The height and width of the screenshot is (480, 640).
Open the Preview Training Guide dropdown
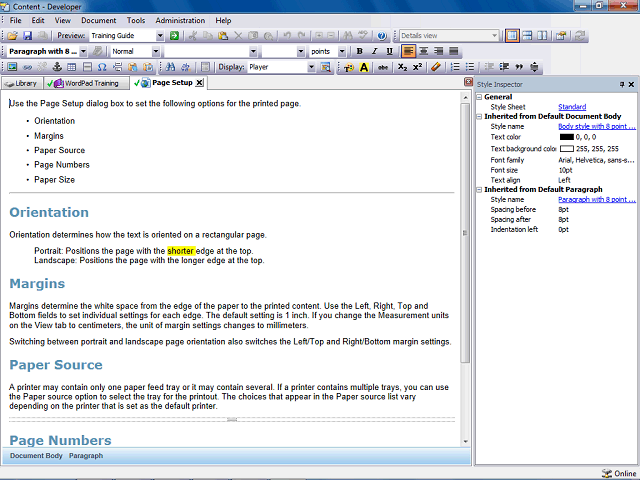tap(160, 36)
